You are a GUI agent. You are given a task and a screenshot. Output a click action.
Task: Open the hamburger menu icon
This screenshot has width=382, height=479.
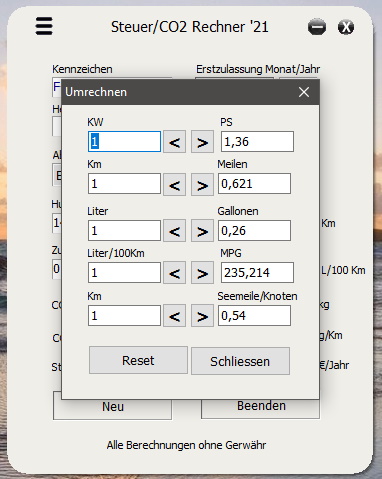click(x=44, y=26)
